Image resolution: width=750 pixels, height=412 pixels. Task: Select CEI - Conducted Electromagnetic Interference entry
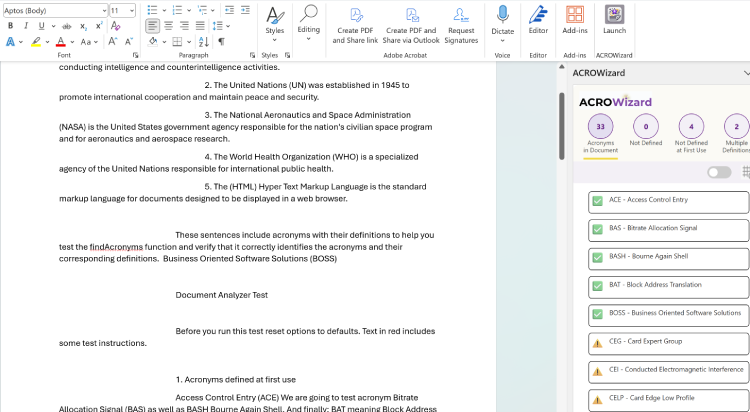click(x=668, y=371)
